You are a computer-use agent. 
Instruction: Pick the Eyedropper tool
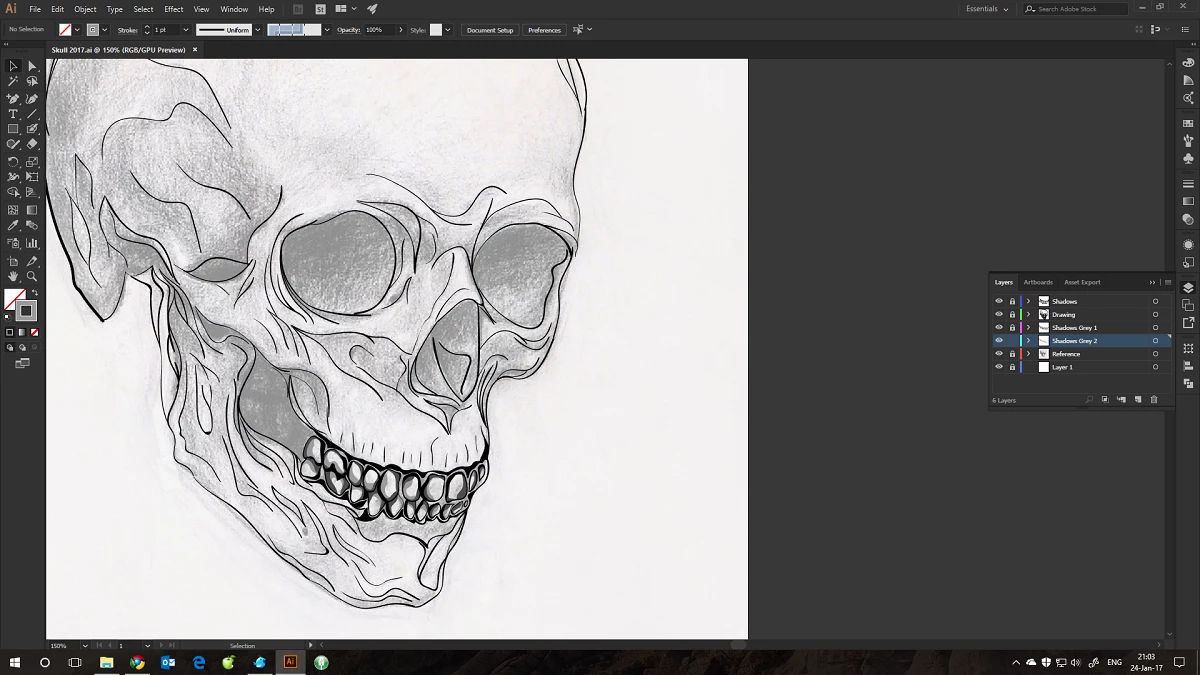[13, 226]
